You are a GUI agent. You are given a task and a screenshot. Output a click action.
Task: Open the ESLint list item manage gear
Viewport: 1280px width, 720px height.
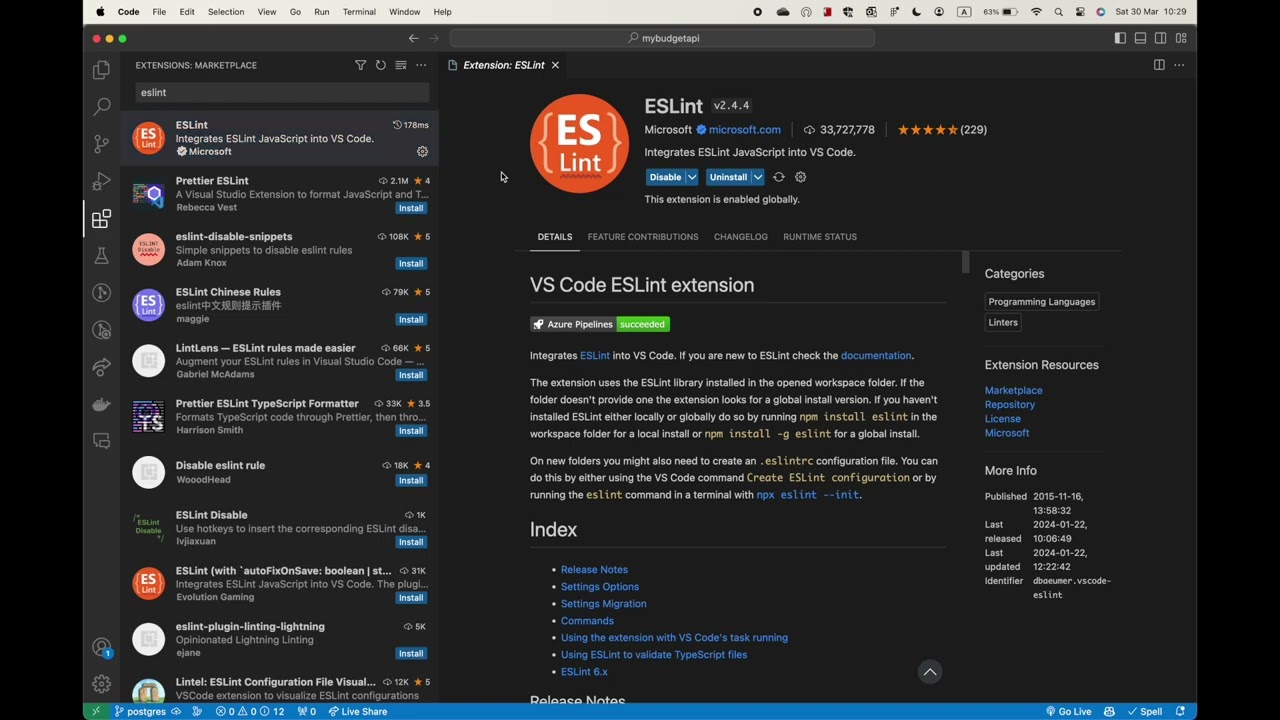point(422,152)
